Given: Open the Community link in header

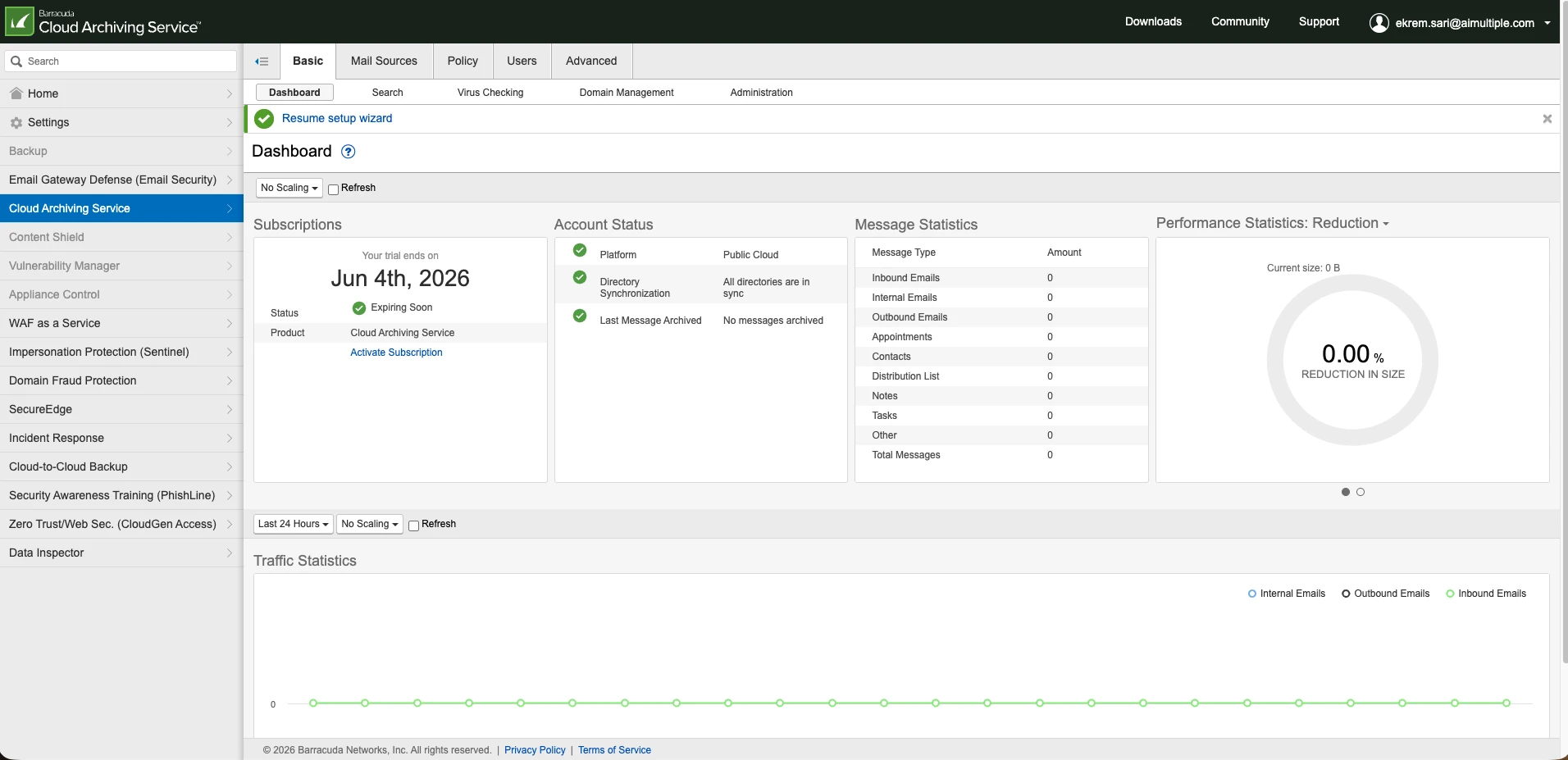Looking at the screenshot, I should pos(1240,22).
